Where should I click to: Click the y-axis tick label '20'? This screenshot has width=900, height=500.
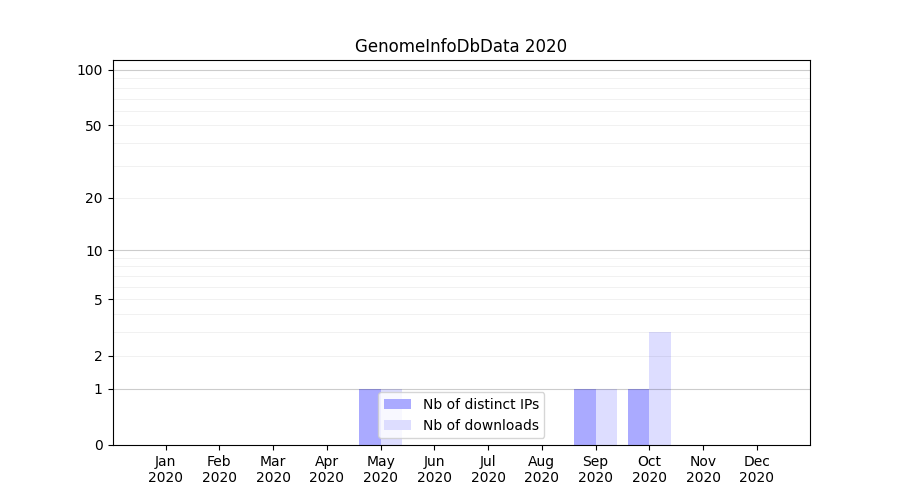94,198
